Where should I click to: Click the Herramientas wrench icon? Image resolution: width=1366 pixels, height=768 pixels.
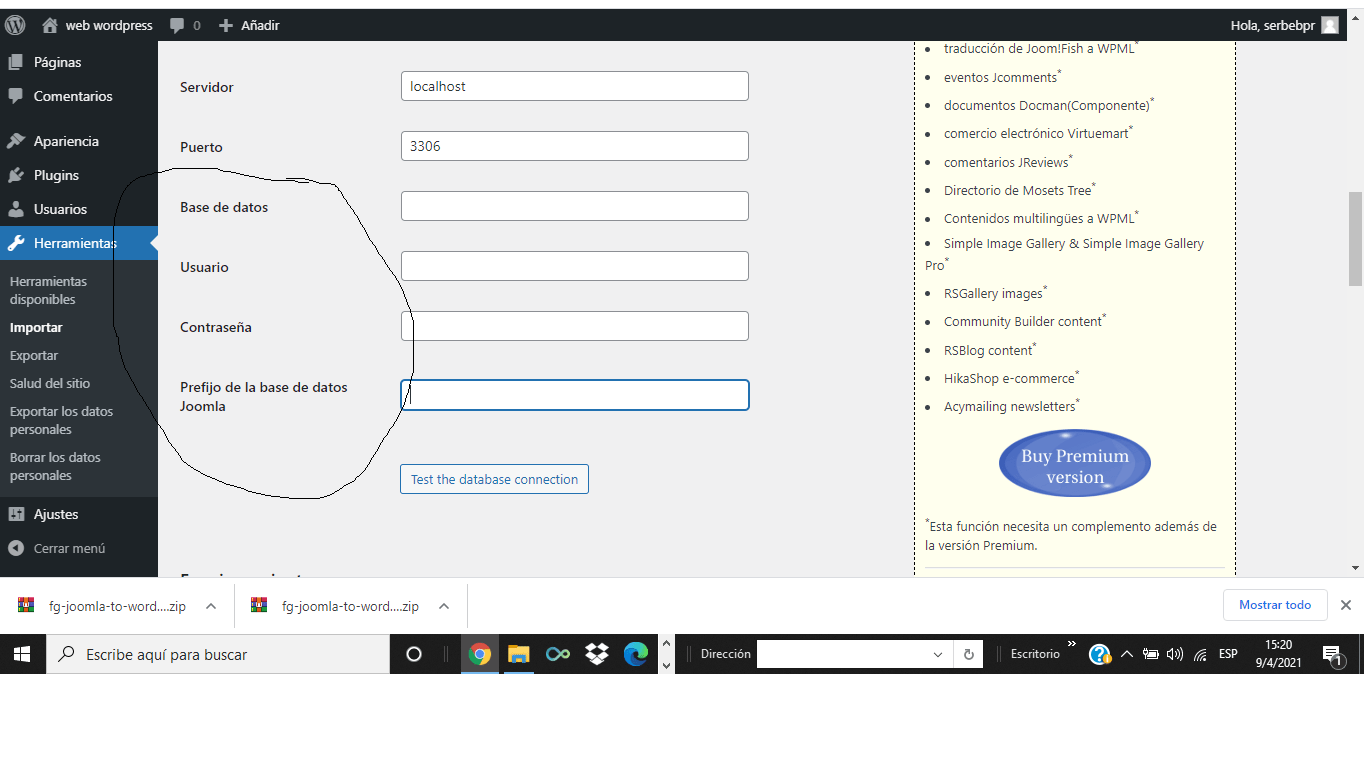pyautogui.click(x=16, y=243)
